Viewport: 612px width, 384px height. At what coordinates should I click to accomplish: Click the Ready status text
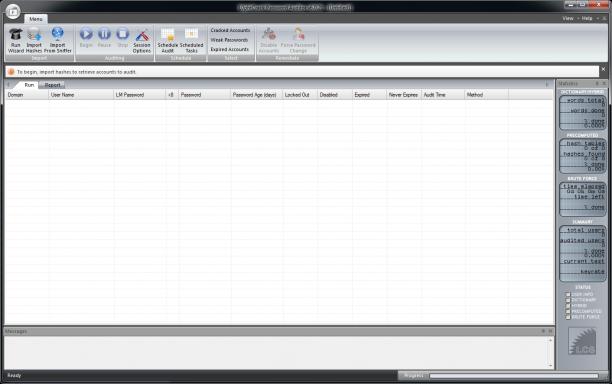(14, 375)
